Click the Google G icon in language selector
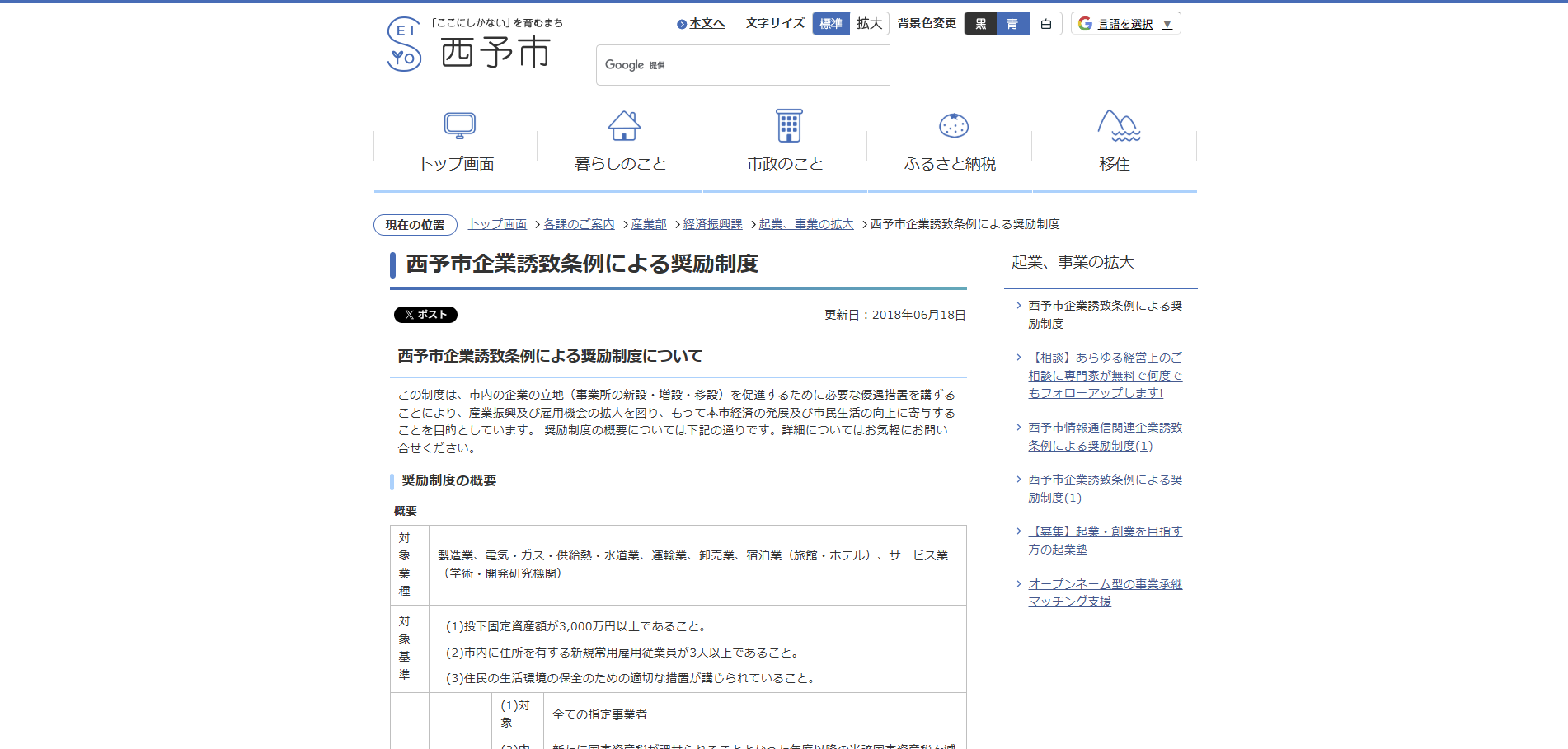This screenshot has height=749, width=1568. [x=1085, y=24]
